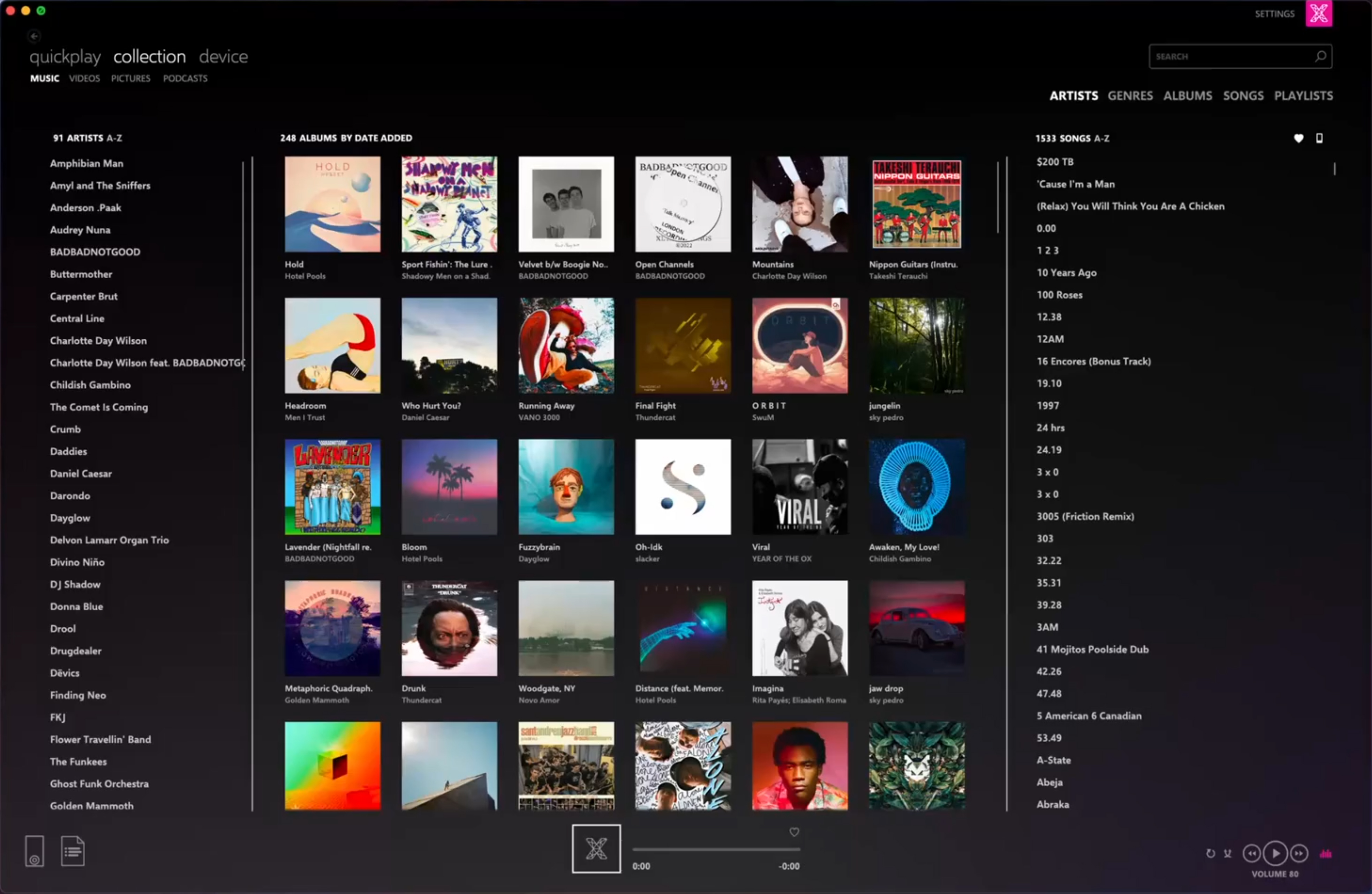Focus the SEARCH input field

click(x=1239, y=57)
